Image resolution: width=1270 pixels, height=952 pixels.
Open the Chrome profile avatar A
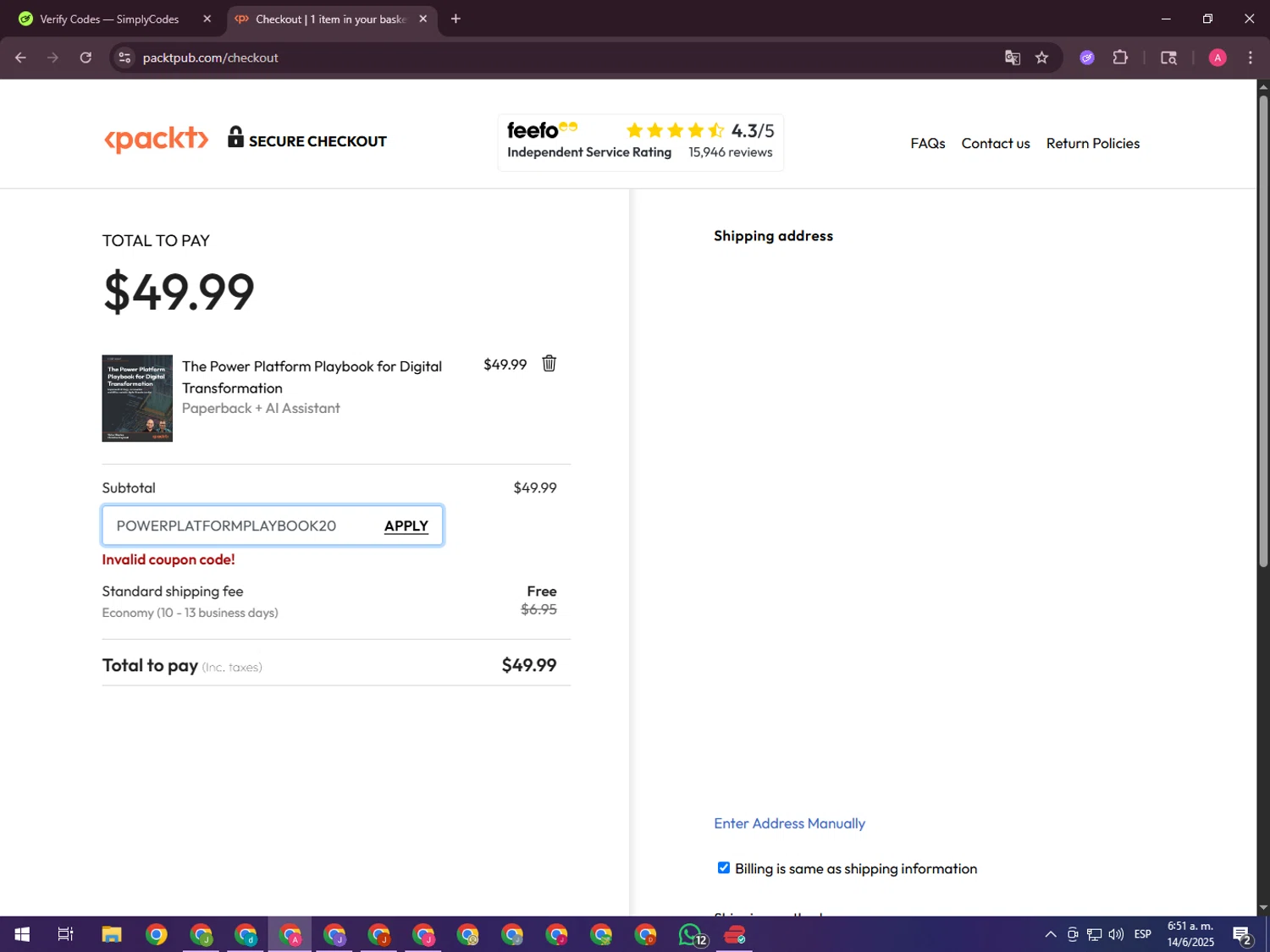tap(1218, 58)
